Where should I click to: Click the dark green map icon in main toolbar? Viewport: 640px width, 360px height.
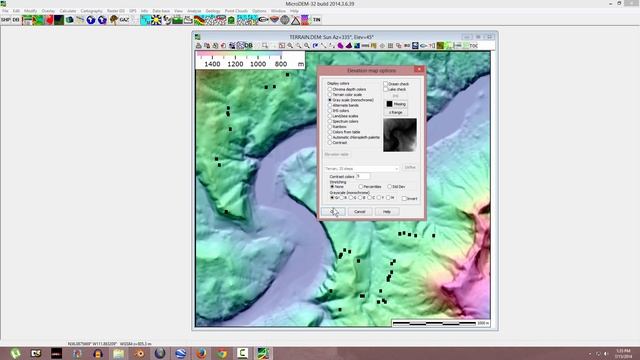coord(59,20)
